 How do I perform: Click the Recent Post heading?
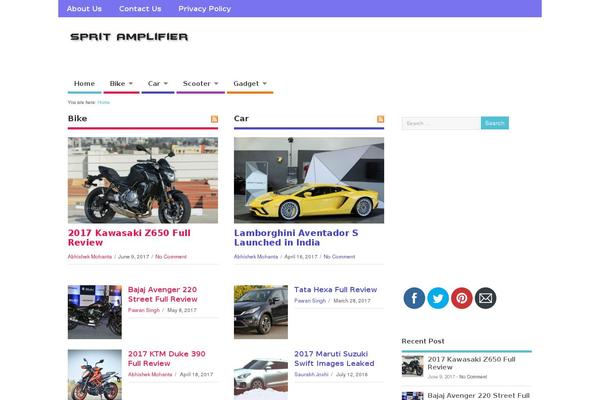[x=423, y=341]
